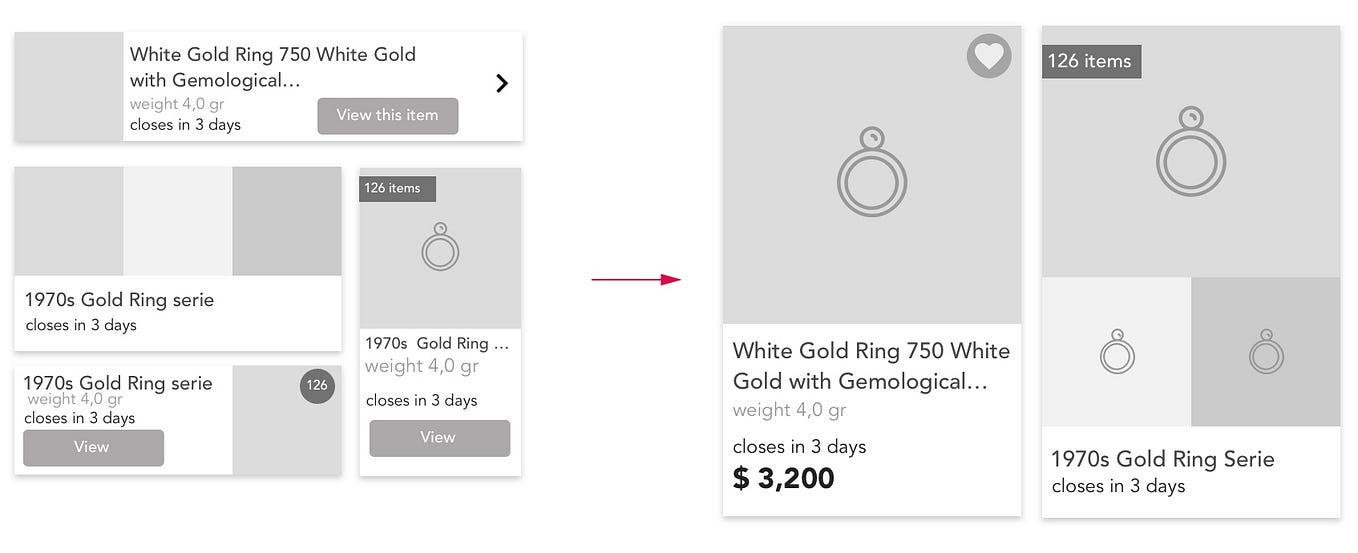Click the small 126 items label
The width and height of the screenshot is (1358, 553).
pos(397,188)
